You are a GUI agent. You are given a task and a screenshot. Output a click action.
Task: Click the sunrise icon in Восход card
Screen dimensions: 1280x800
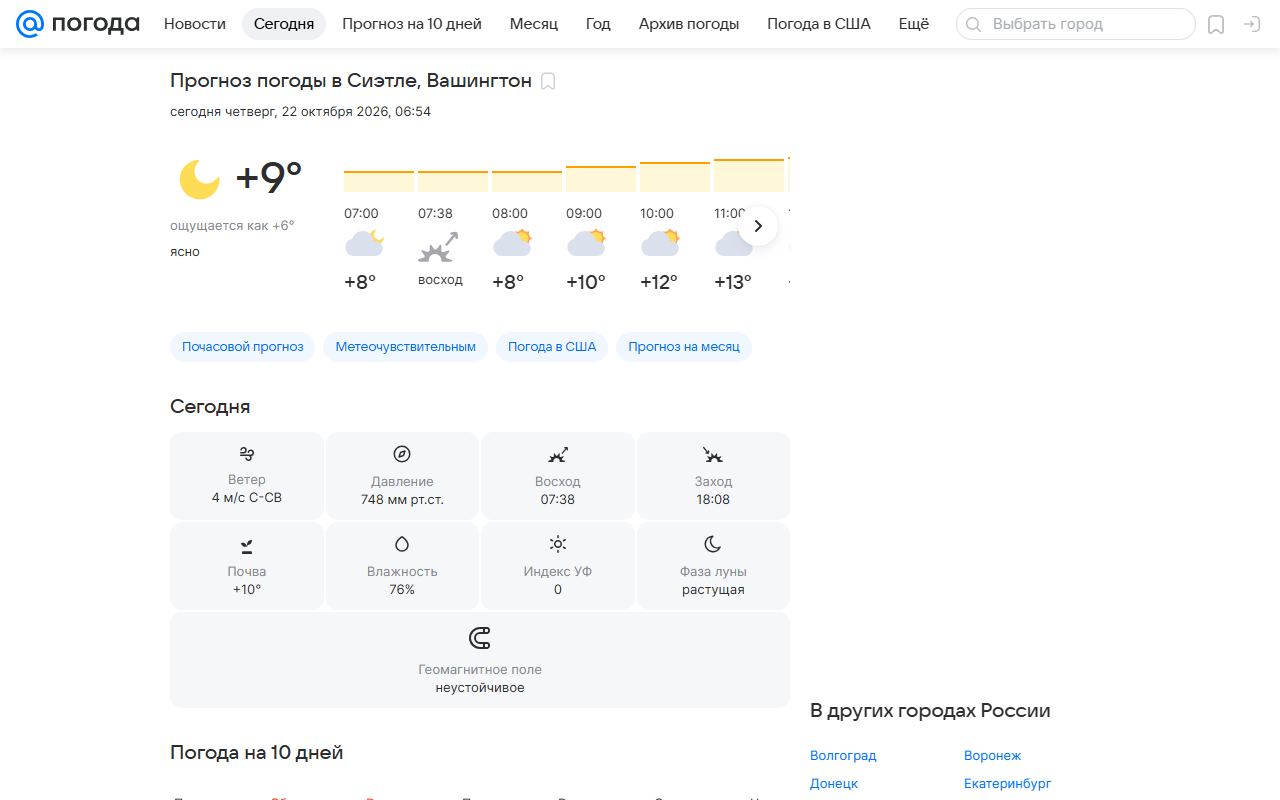click(x=558, y=455)
